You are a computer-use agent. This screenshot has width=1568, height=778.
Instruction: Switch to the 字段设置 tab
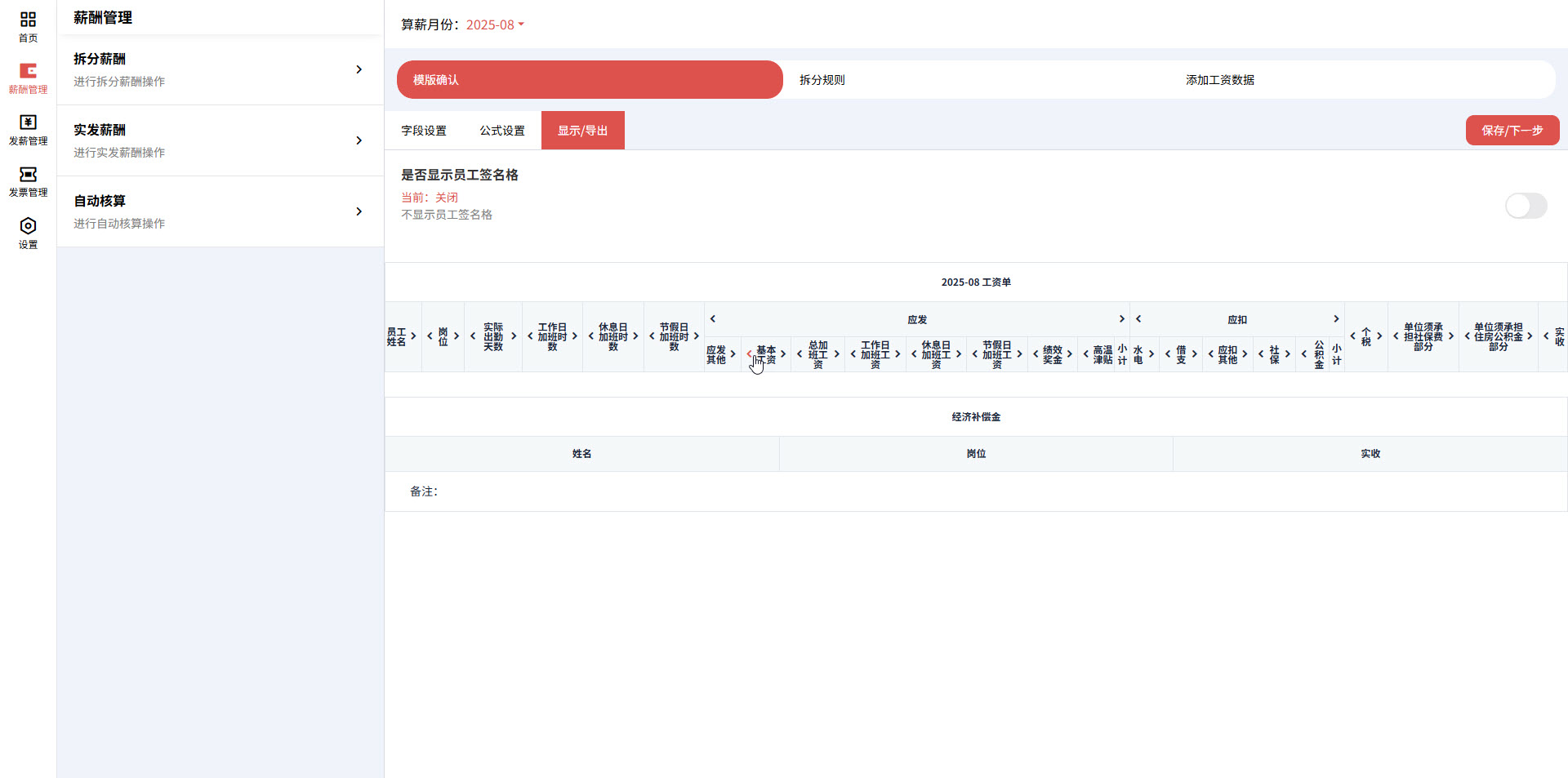point(422,130)
